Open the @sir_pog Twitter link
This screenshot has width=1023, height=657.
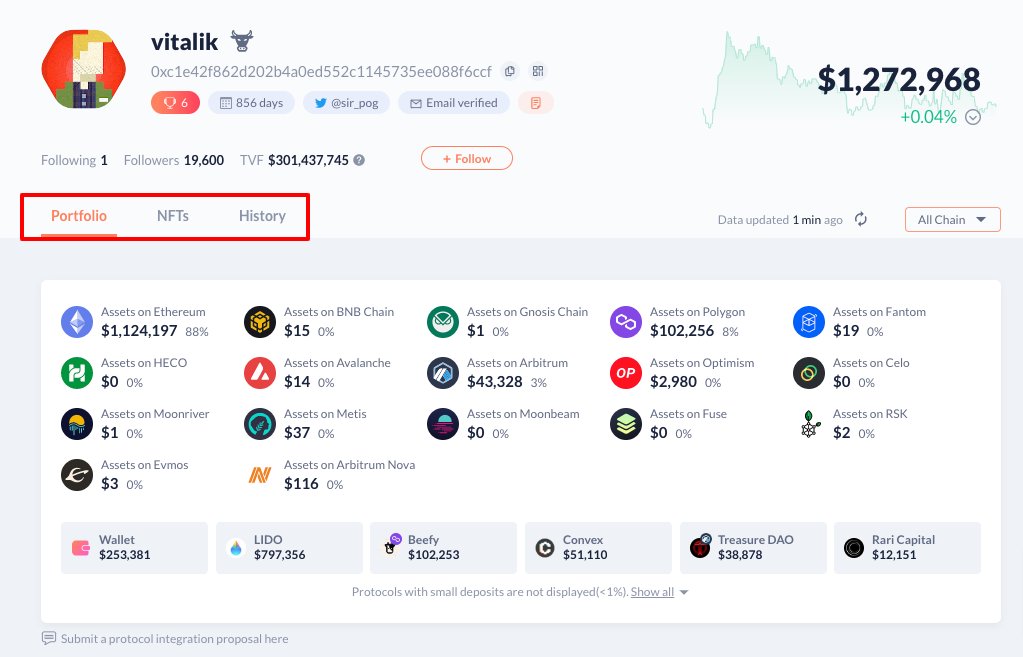pyautogui.click(x=347, y=102)
